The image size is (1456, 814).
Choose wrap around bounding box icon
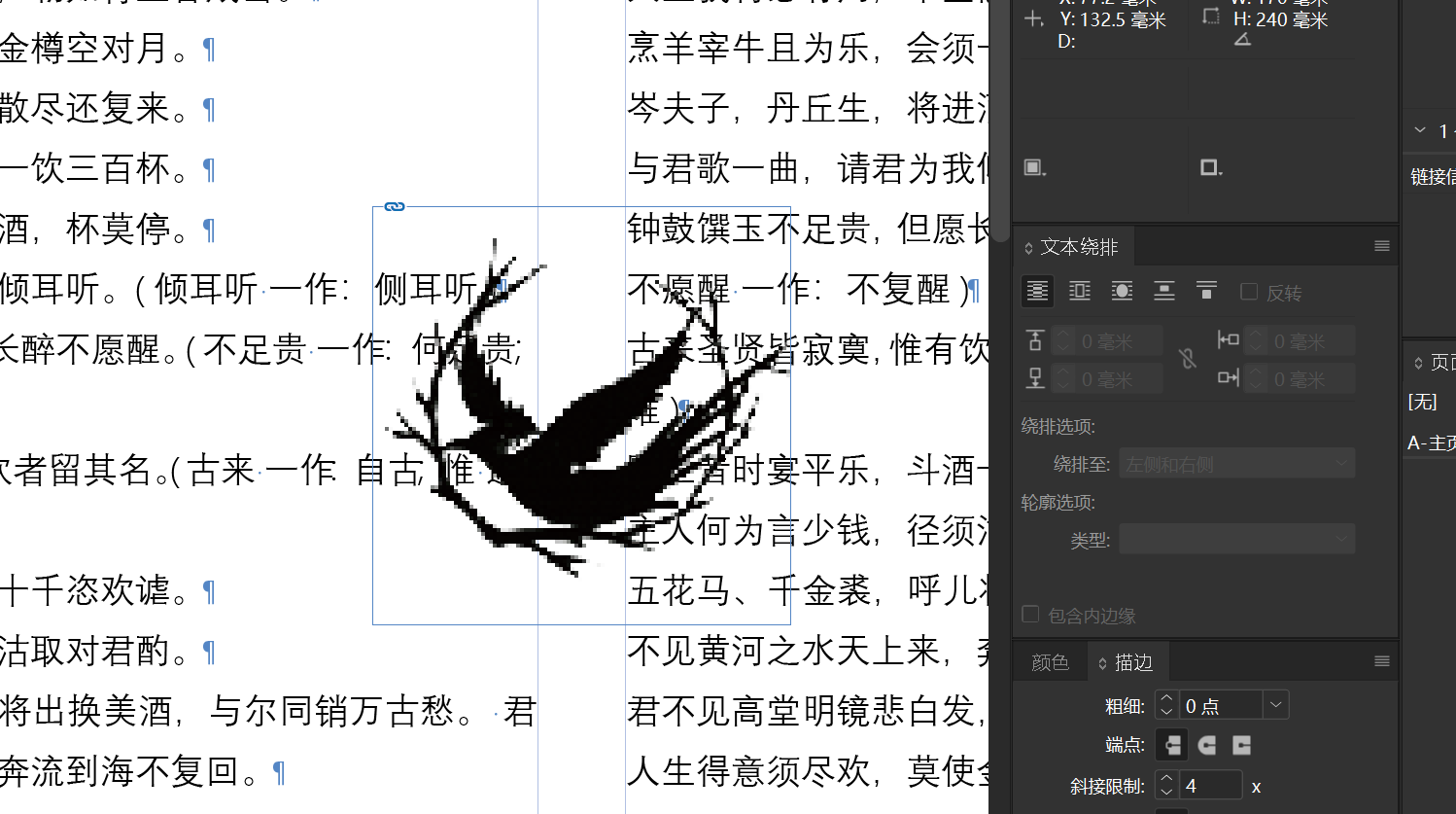coord(1080,291)
